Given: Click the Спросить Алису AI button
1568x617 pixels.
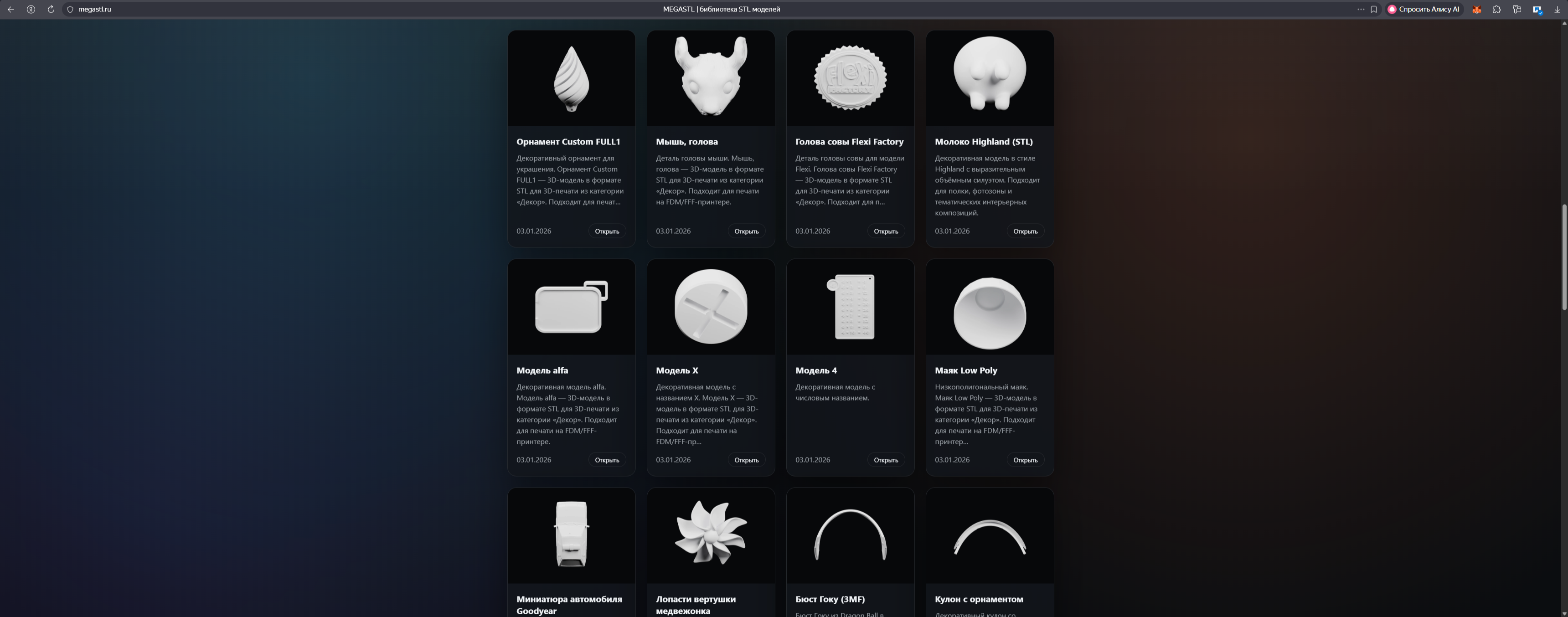Looking at the screenshot, I should click(1423, 9).
